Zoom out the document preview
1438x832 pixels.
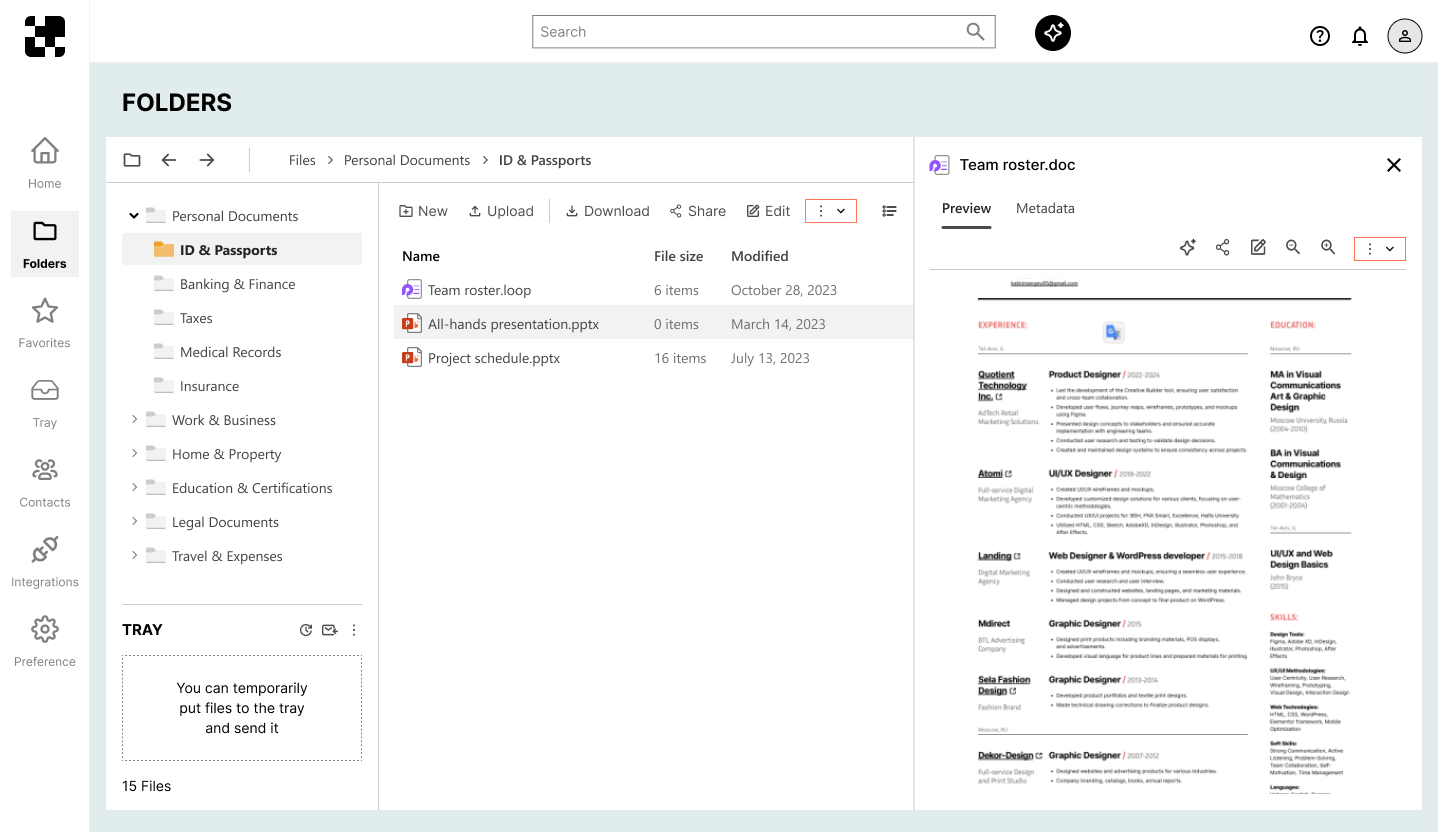coord(1293,248)
